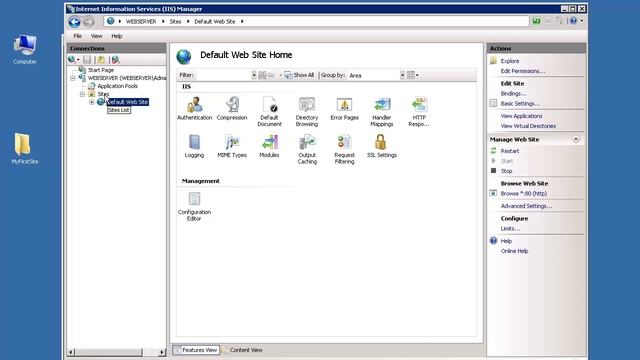Image resolution: width=640 pixels, height=360 pixels.
Task: Open the Logging feature
Action: coord(194,146)
